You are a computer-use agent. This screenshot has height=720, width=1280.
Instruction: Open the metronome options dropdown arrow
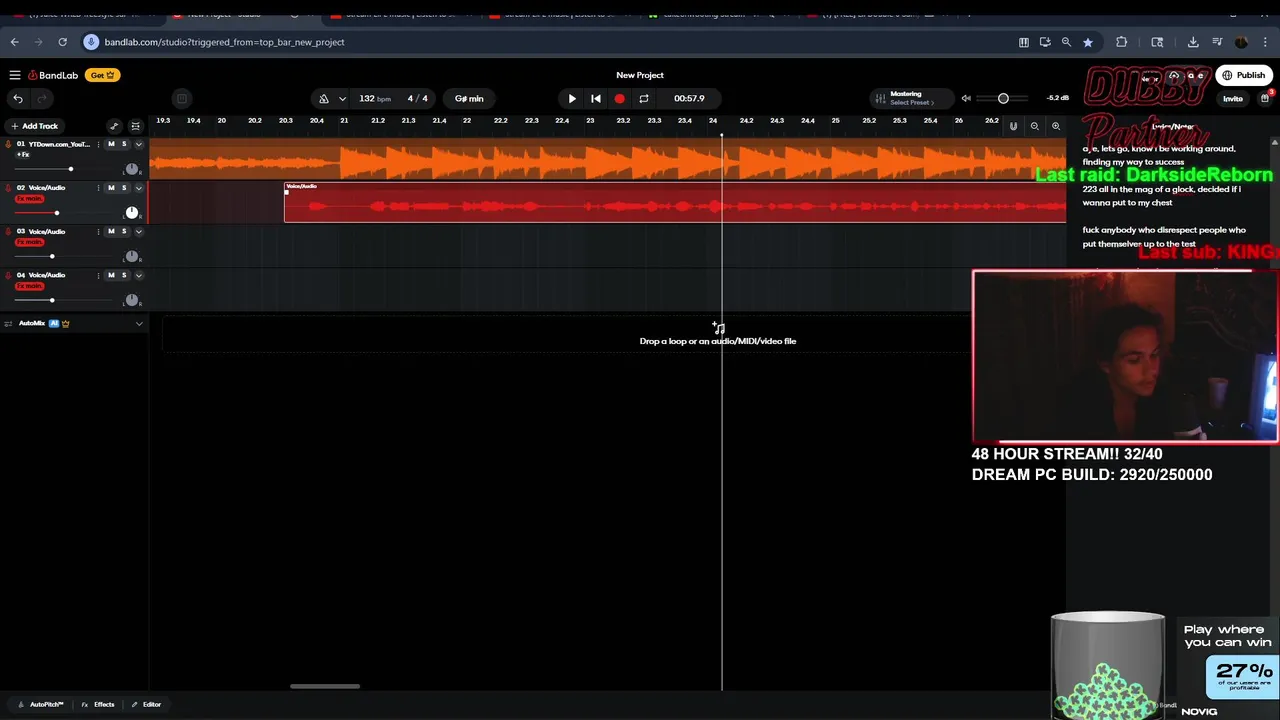point(342,98)
